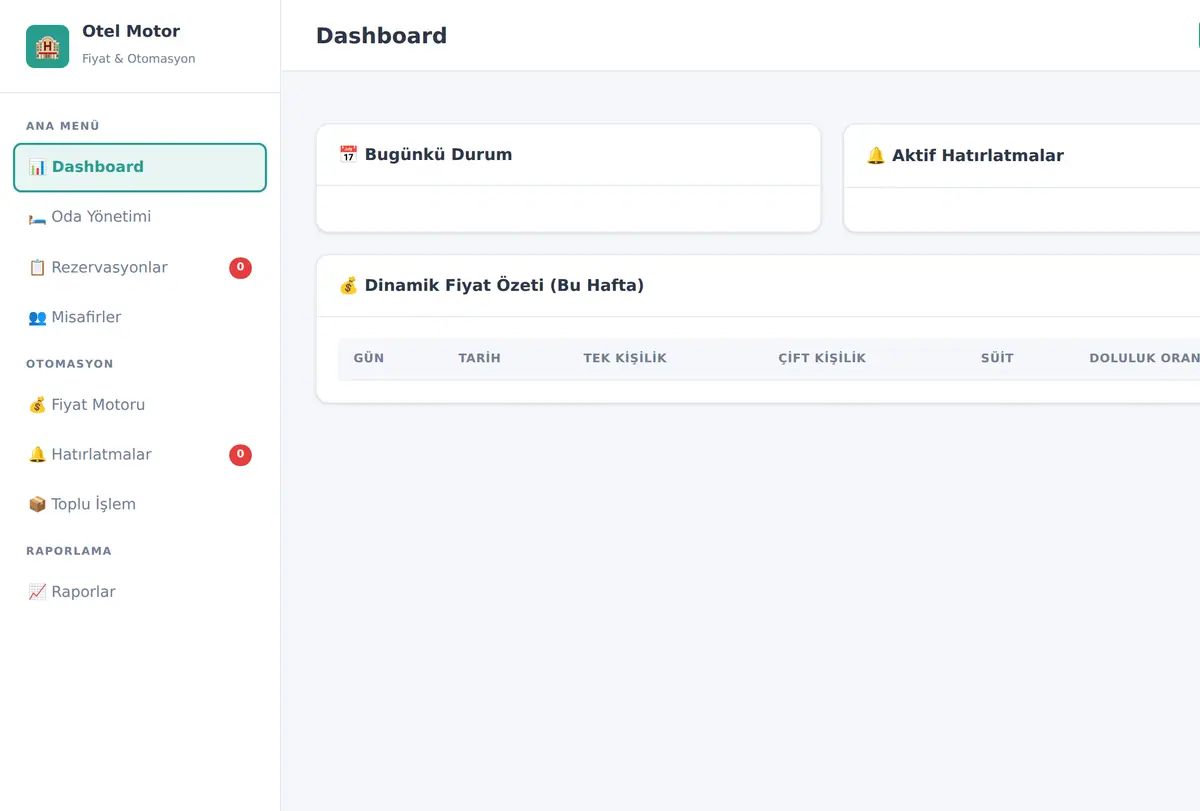Image resolution: width=1200 pixels, height=811 pixels.
Task: Click the RAPORLAMA section label
Action: pos(69,551)
